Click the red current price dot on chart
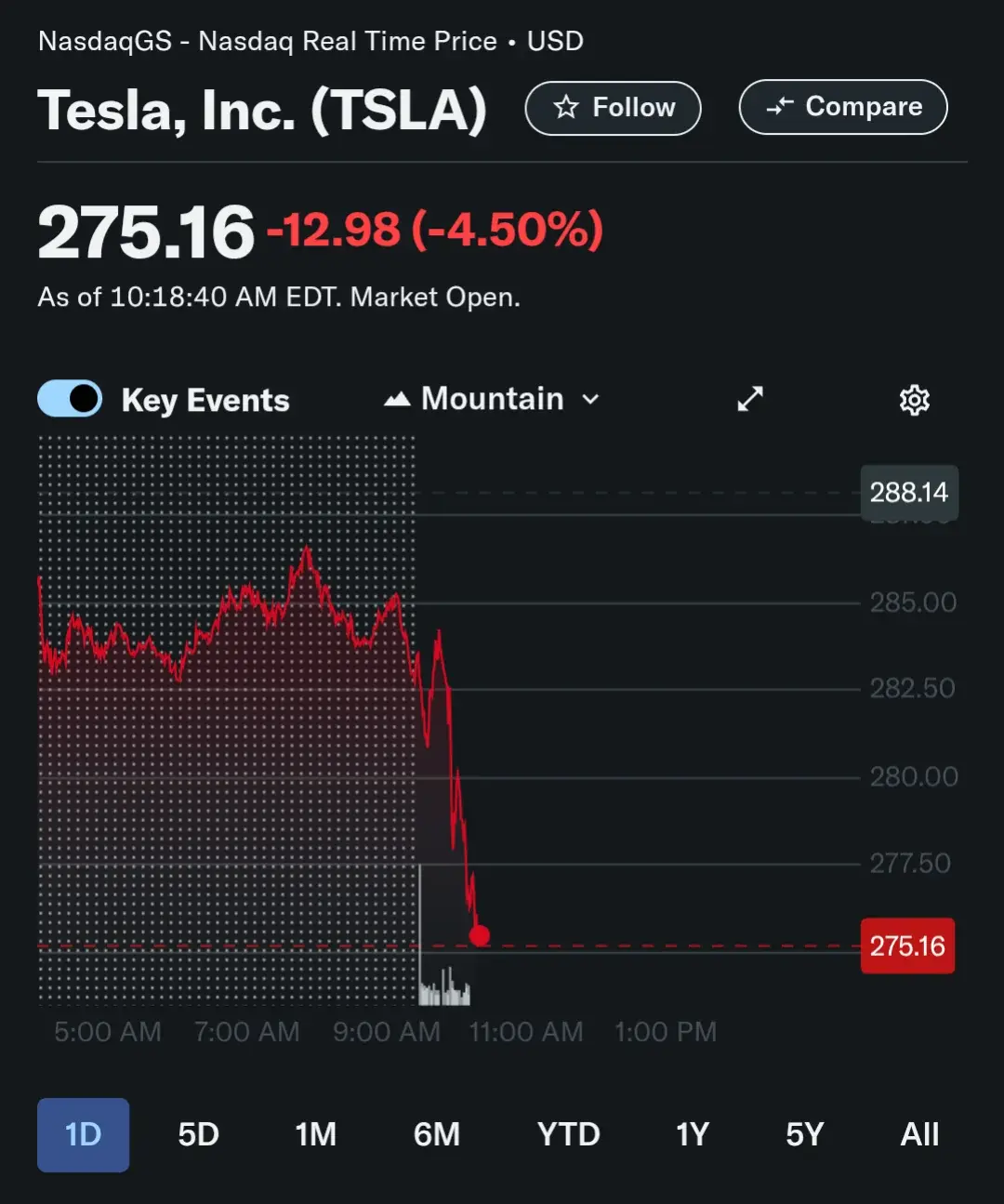 (480, 935)
